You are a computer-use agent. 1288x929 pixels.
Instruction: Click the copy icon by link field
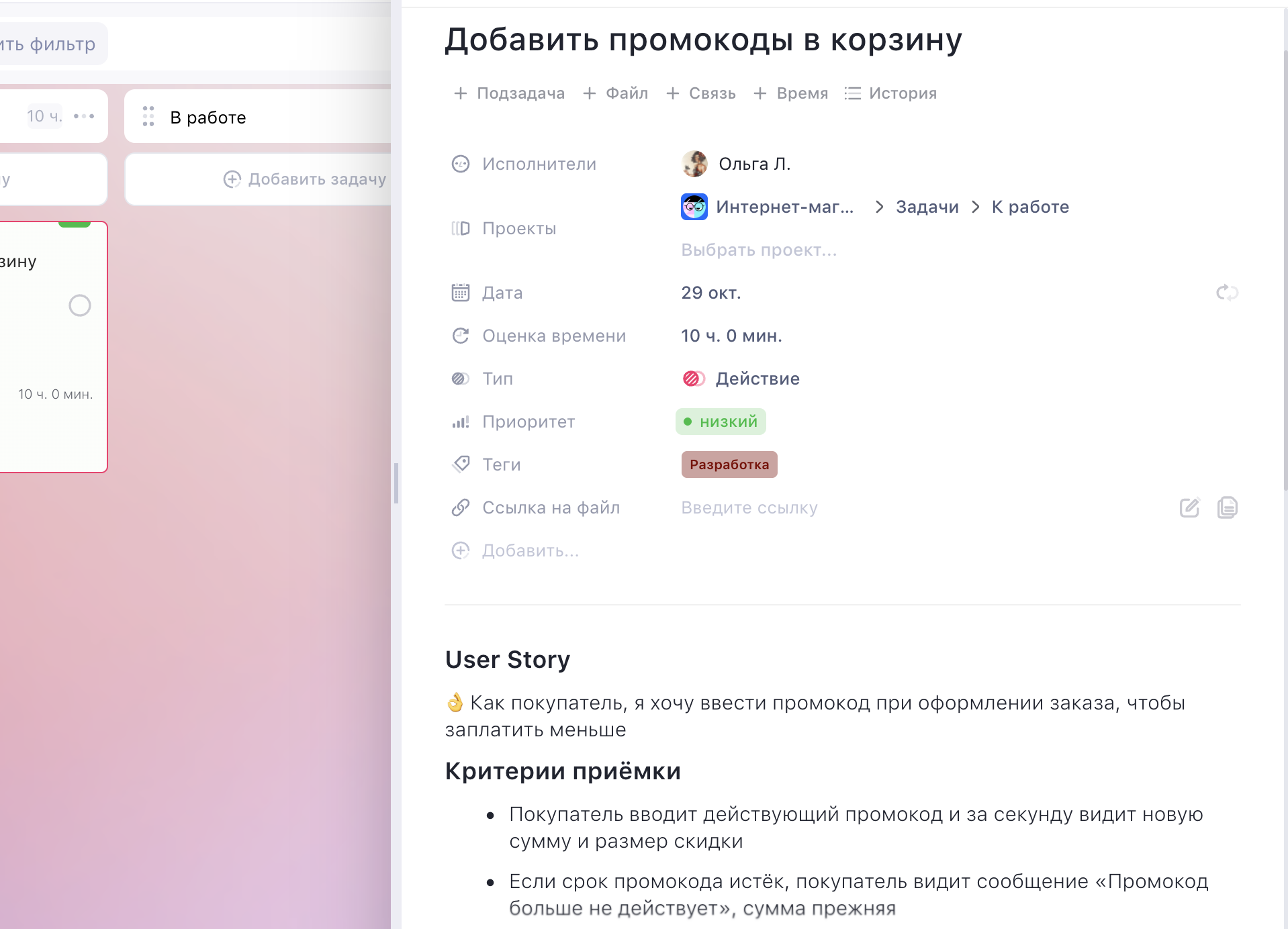click(x=1227, y=507)
